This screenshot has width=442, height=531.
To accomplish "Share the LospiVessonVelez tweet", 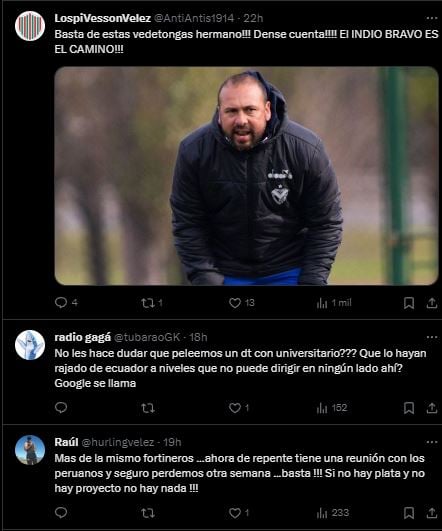I will [432, 303].
